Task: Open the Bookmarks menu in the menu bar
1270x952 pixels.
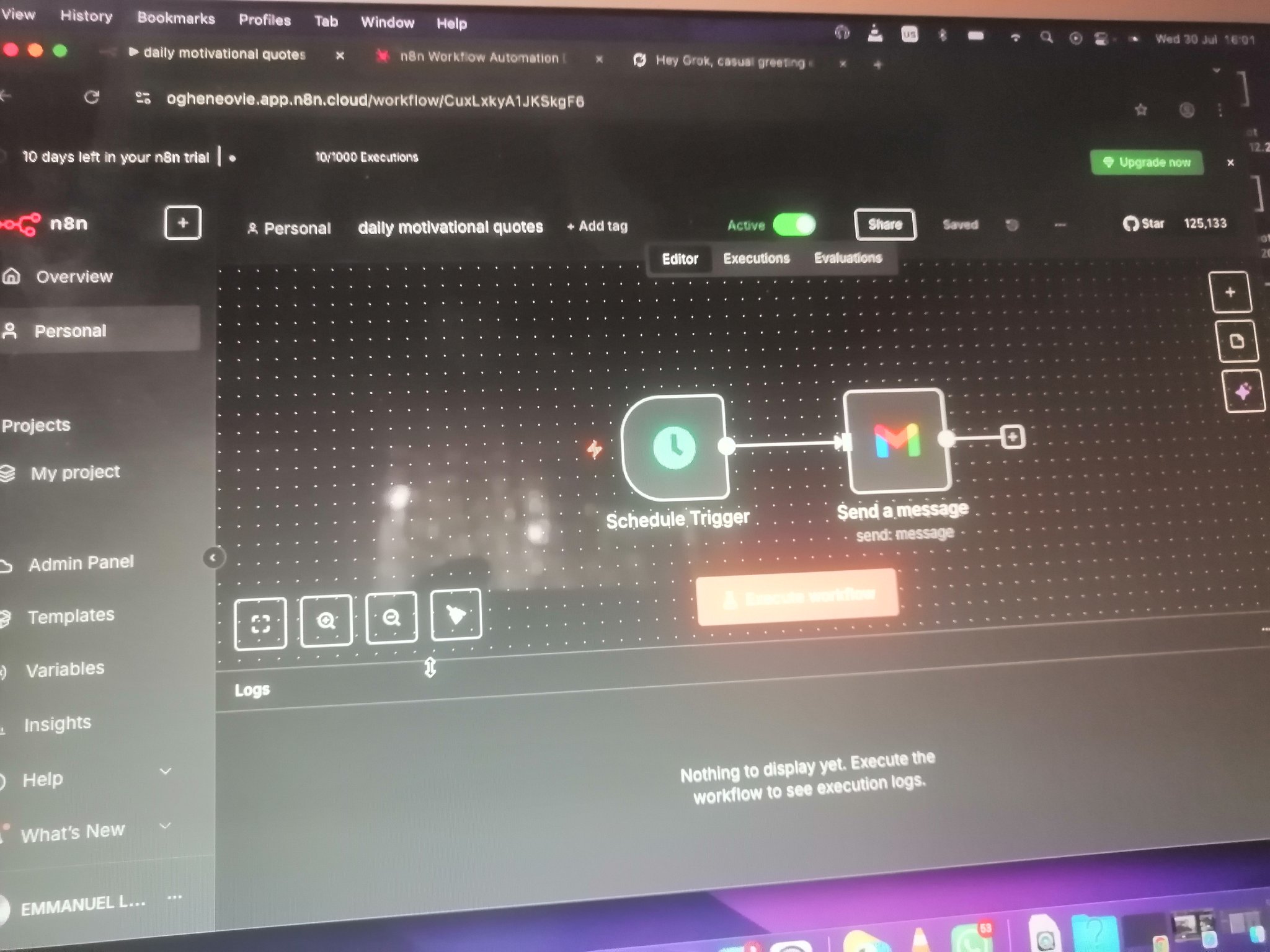Action: [x=176, y=18]
